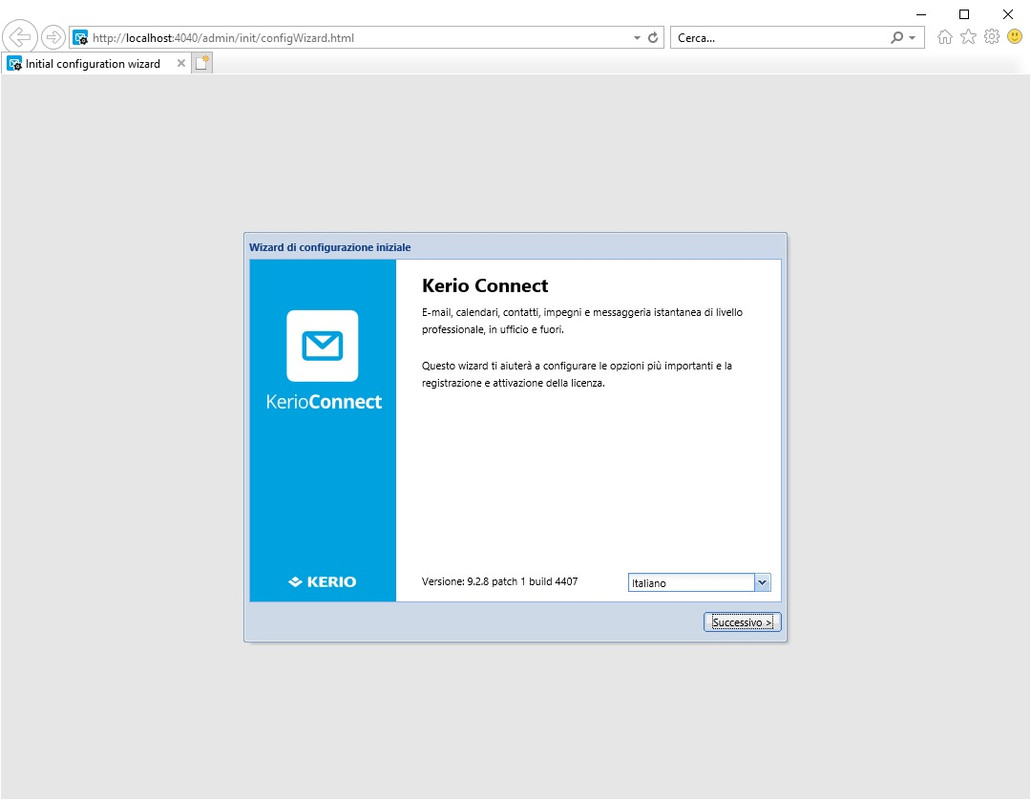Expand the search provider dropdown arrow
The width and height of the screenshot is (1031, 800).
pos(913,38)
